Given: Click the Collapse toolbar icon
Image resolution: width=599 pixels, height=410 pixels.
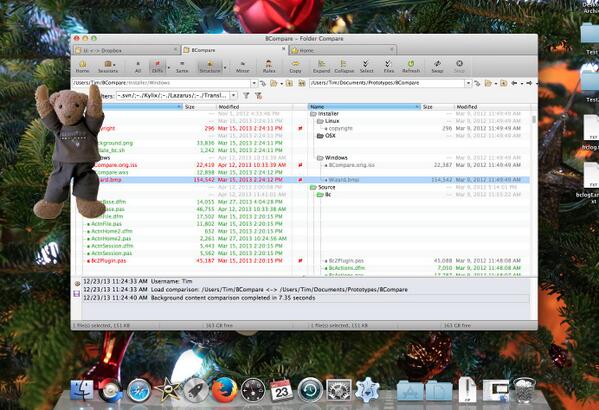Looking at the screenshot, I should pos(344,66).
